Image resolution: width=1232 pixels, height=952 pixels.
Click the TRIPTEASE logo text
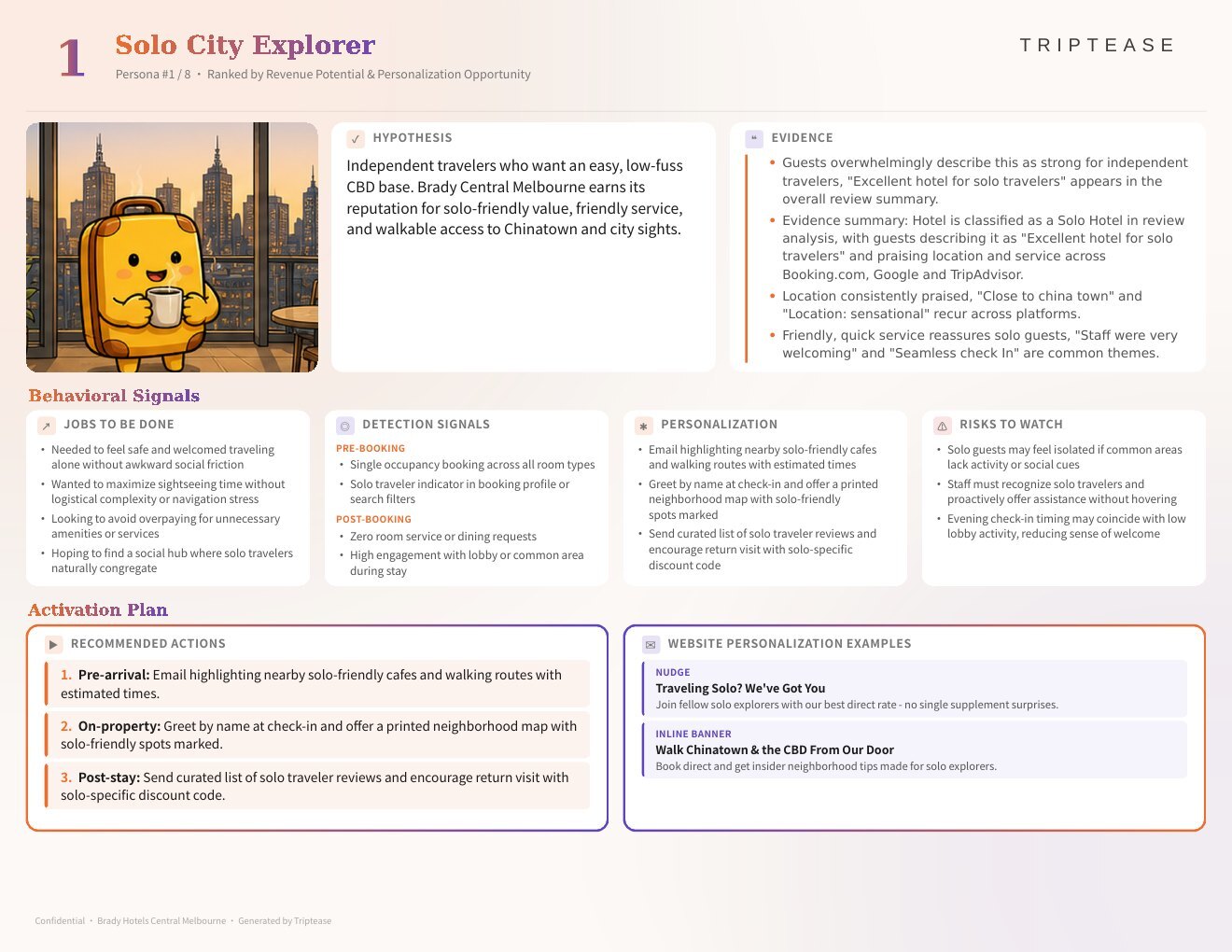coord(1098,45)
